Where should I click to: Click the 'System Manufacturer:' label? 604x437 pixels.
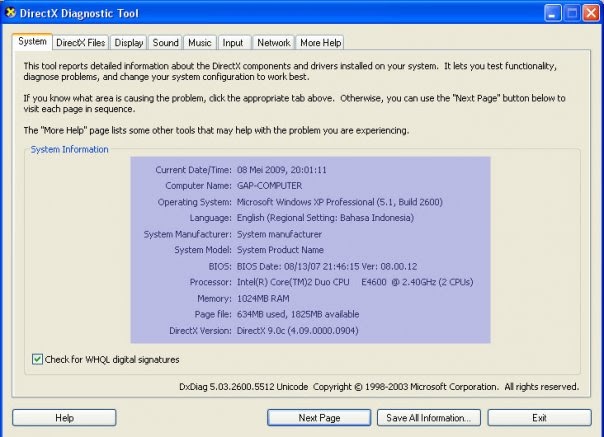point(188,234)
